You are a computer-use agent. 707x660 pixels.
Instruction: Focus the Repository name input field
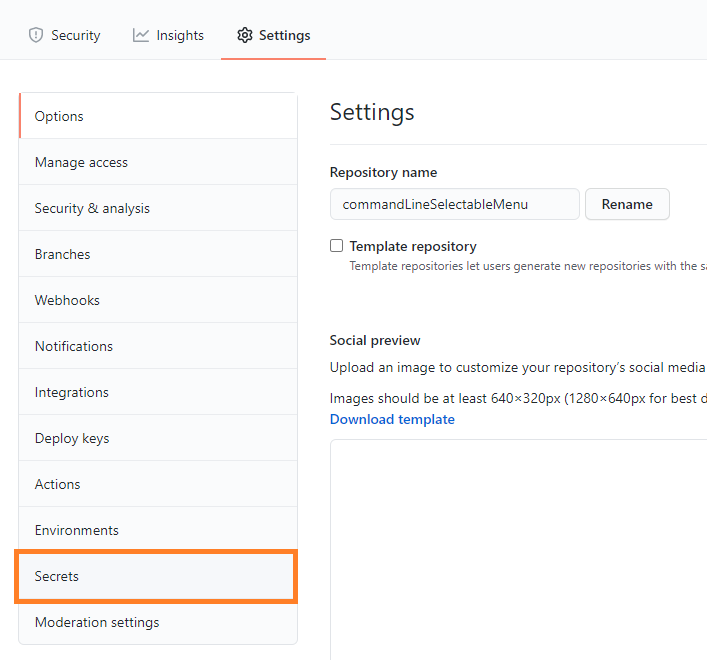[x=454, y=204]
